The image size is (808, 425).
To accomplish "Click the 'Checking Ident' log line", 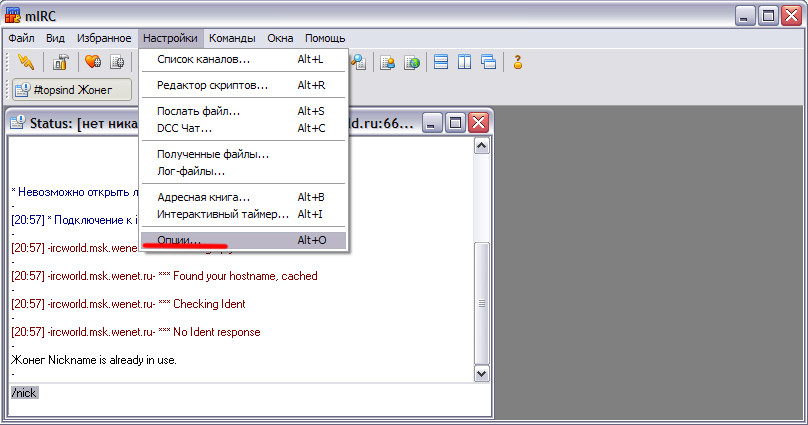I will (x=128, y=304).
